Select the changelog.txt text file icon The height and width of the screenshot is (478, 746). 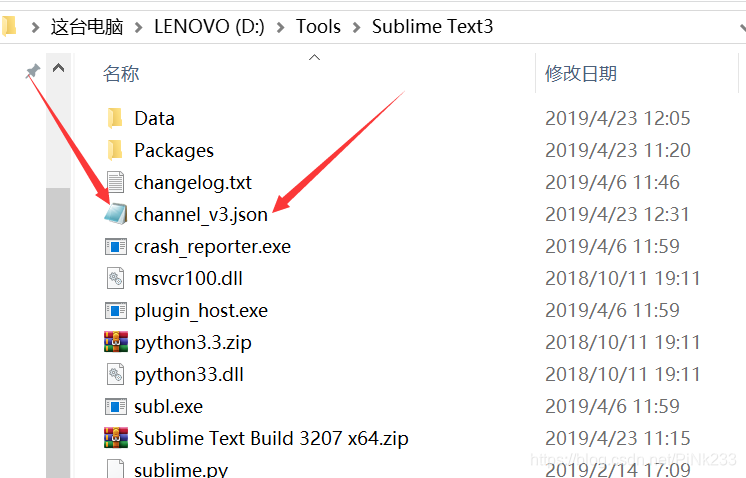(116, 182)
